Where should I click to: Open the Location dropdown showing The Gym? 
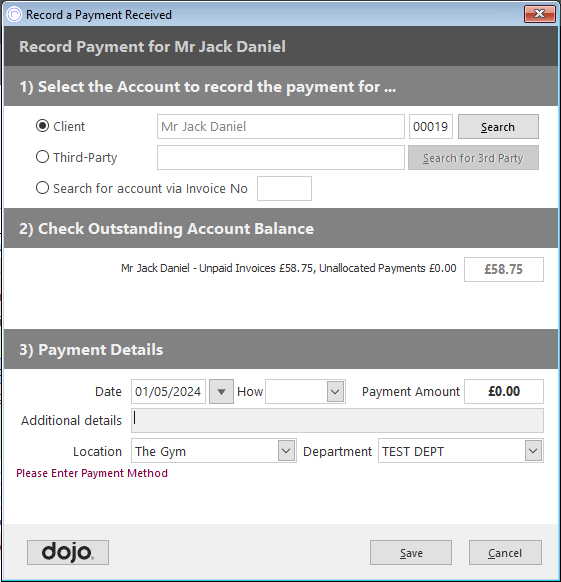(286, 451)
